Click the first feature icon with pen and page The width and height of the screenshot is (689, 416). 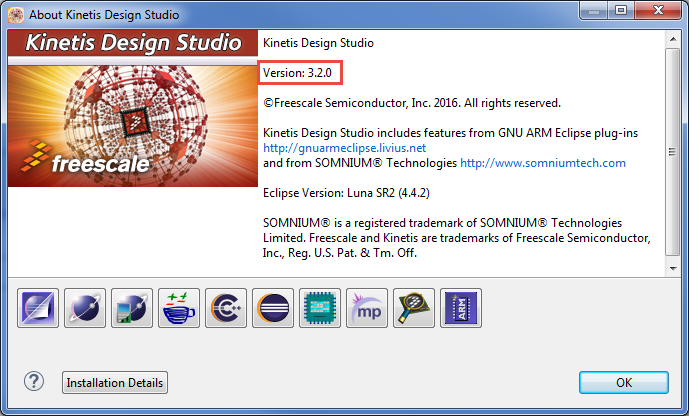tap(38, 308)
